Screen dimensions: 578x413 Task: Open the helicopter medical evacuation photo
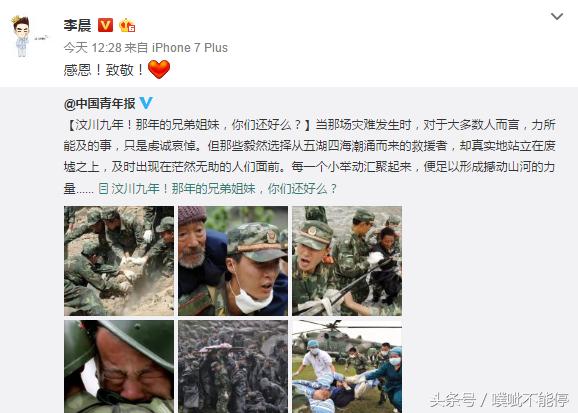point(347,367)
